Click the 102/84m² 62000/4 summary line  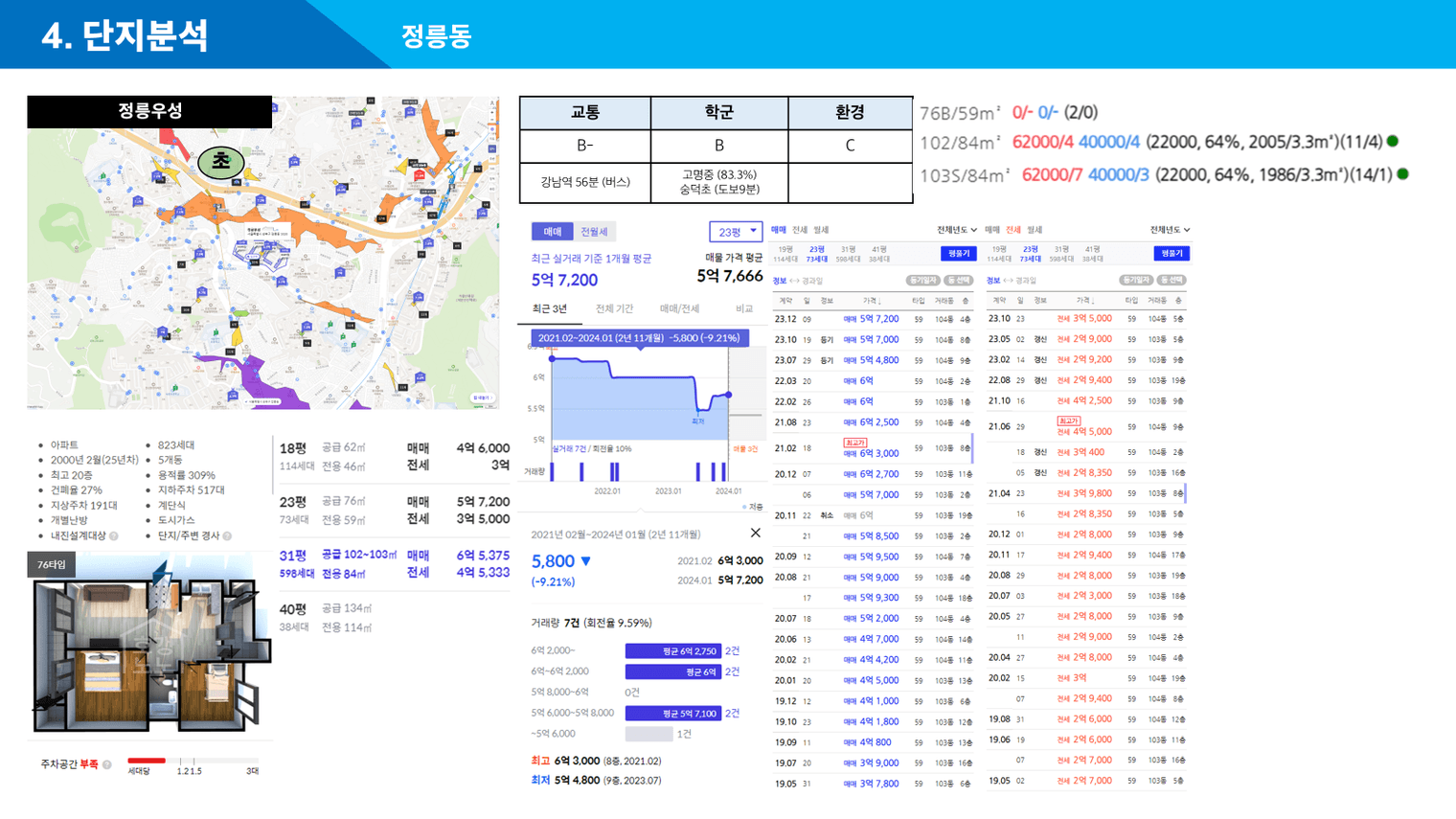coord(1158,142)
